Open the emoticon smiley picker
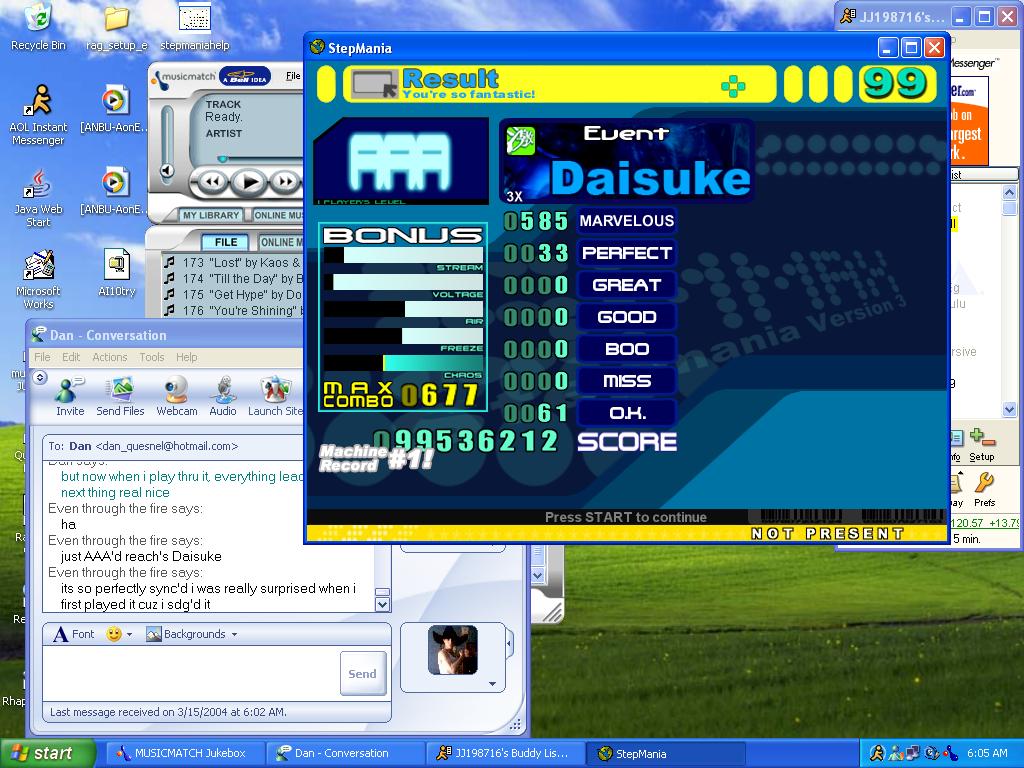1024x768 pixels. [114, 634]
